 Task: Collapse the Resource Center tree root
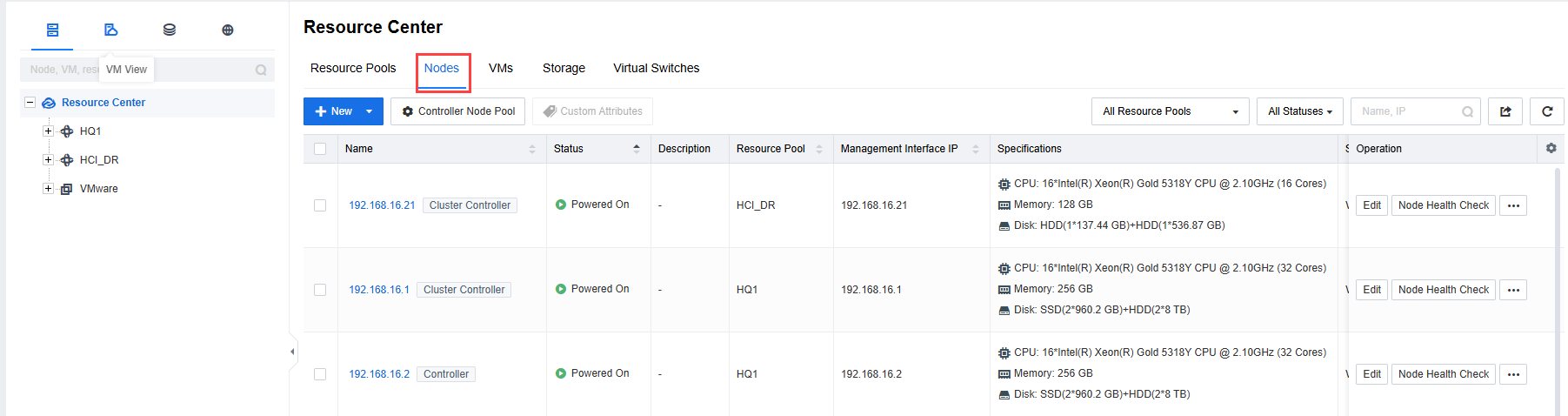[30, 103]
